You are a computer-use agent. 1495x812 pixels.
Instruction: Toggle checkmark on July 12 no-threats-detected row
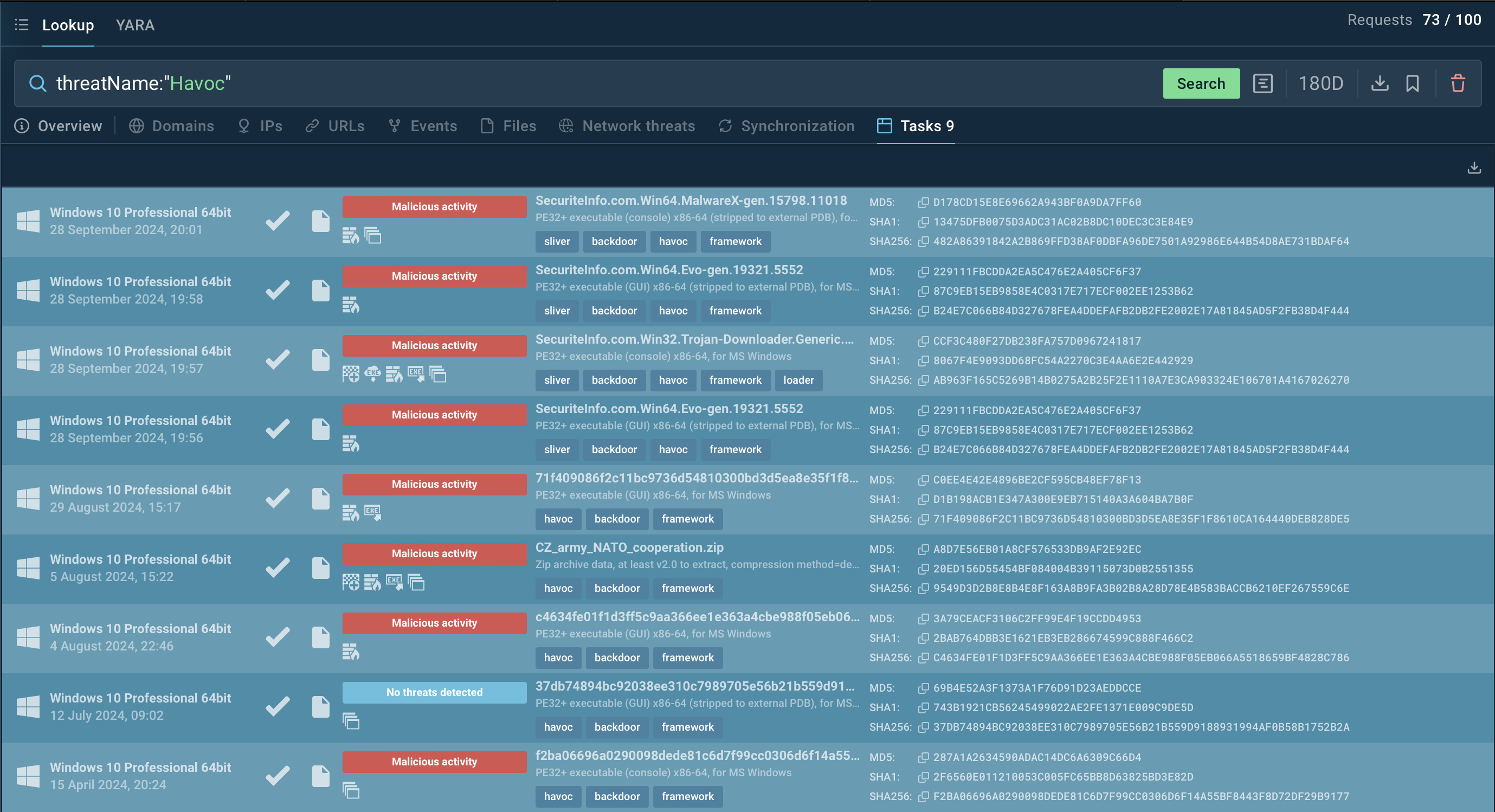[278, 707]
